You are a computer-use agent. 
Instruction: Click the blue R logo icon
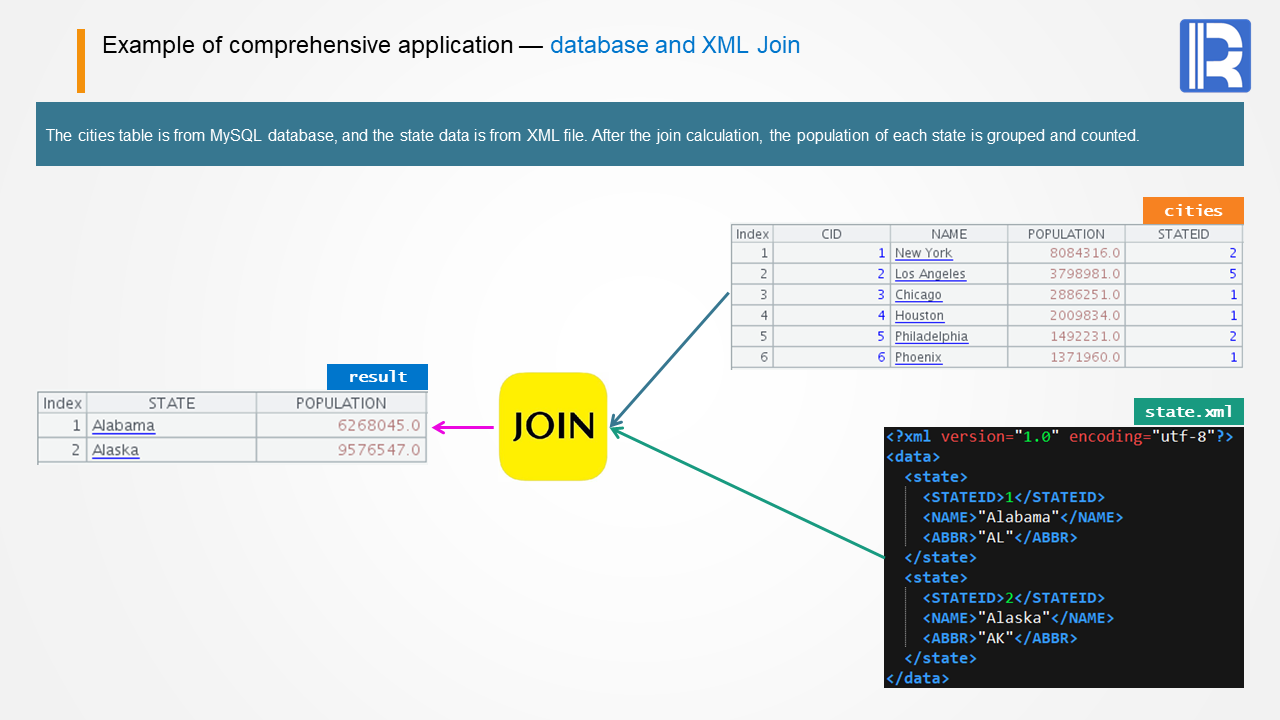tap(1215, 56)
